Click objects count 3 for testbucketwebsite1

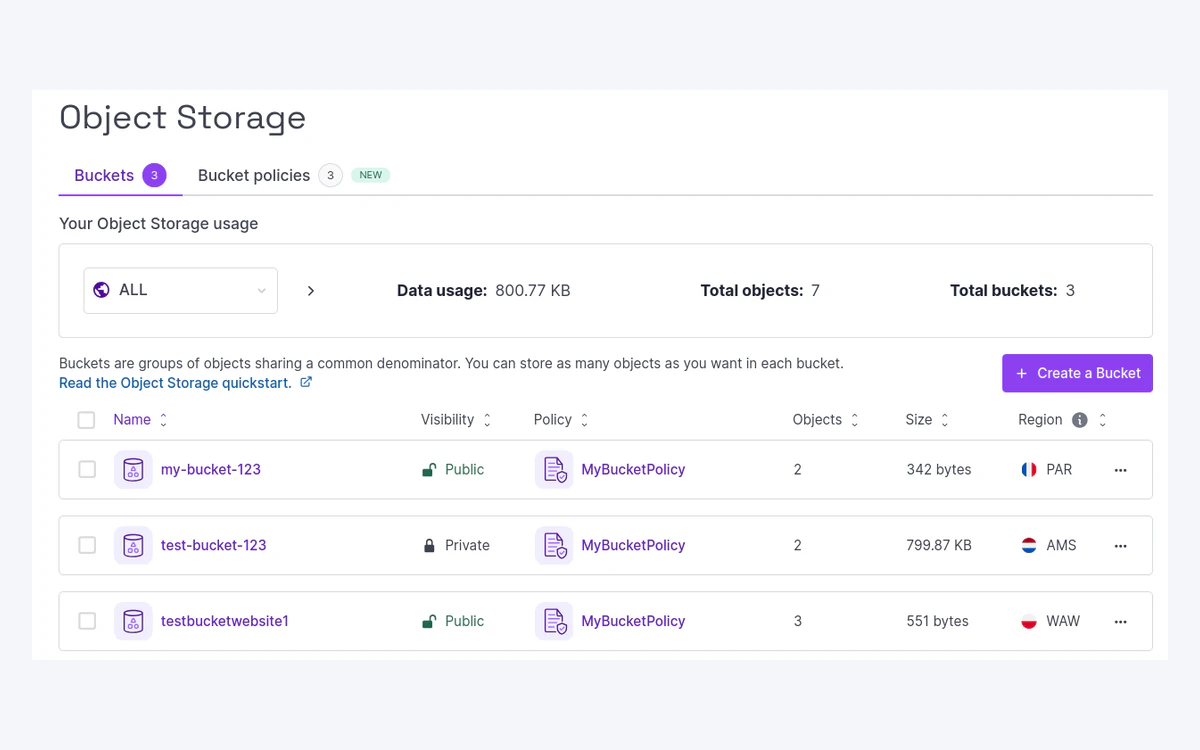click(798, 622)
